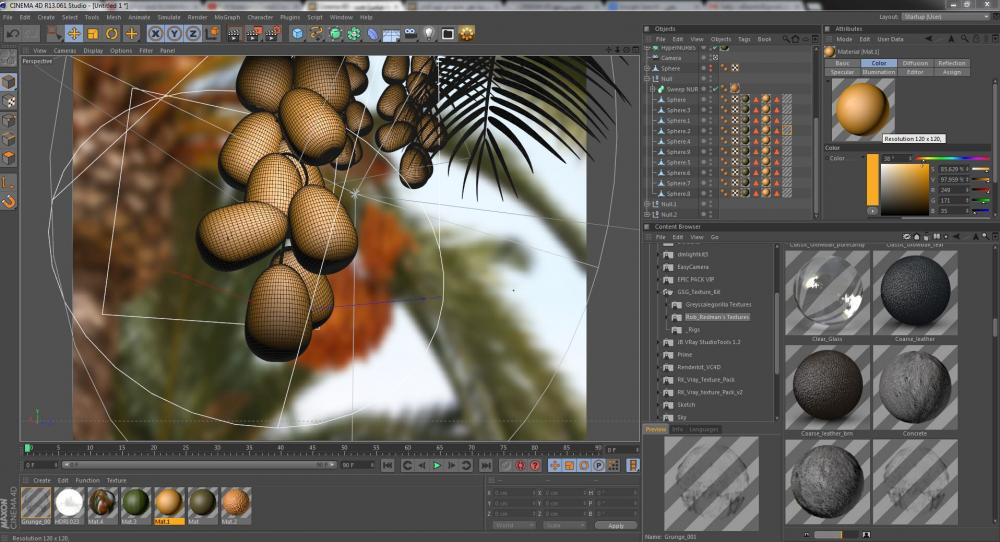Open the World coordinate system dropdown
1000x542 pixels.
click(x=513, y=525)
